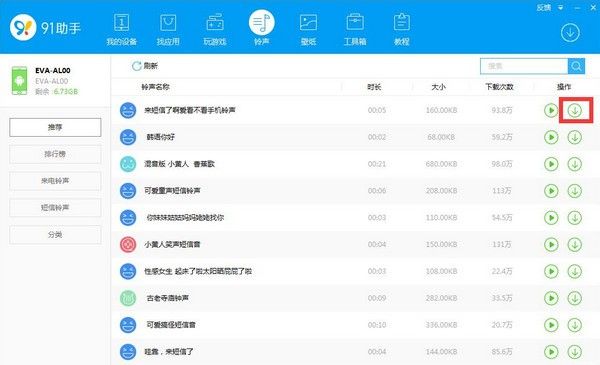Click the 刷新 refresh button
Screen dimensions: 600x365
(145, 66)
